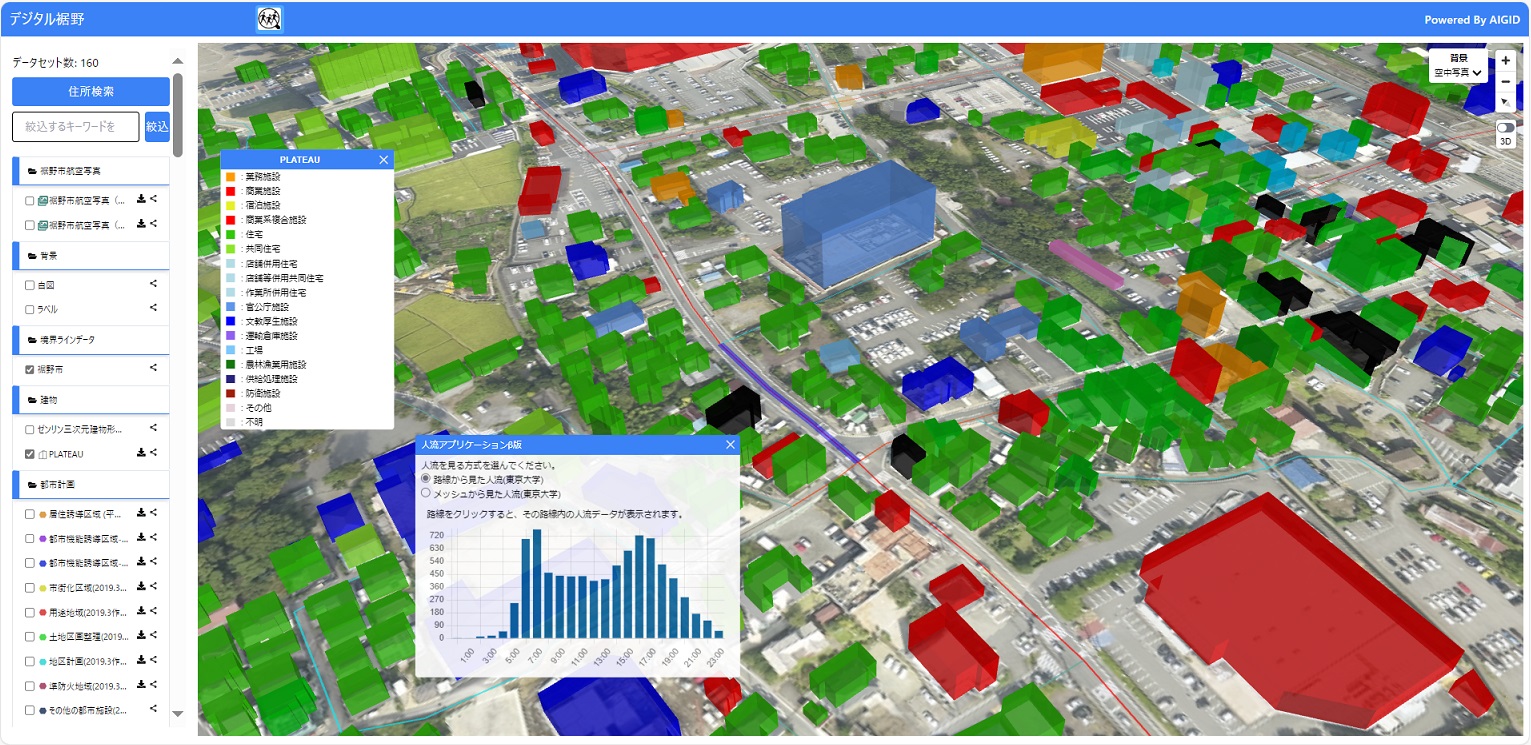Select メッシュから見た人流(東京大学) radio option

click(x=427, y=493)
